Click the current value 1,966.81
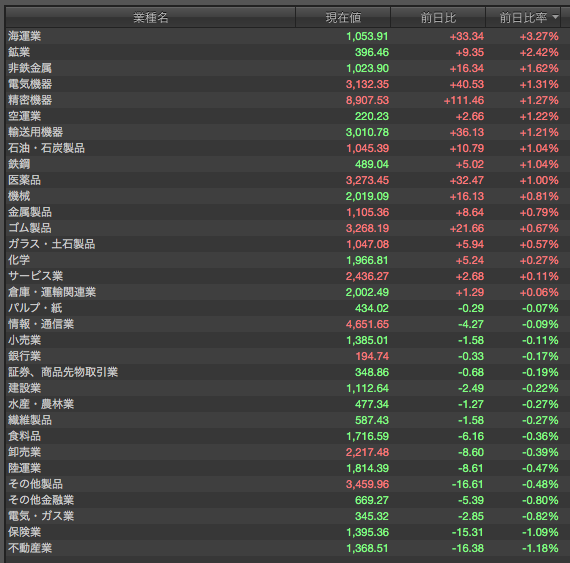This screenshot has height=563, width=570. [367, 260]
